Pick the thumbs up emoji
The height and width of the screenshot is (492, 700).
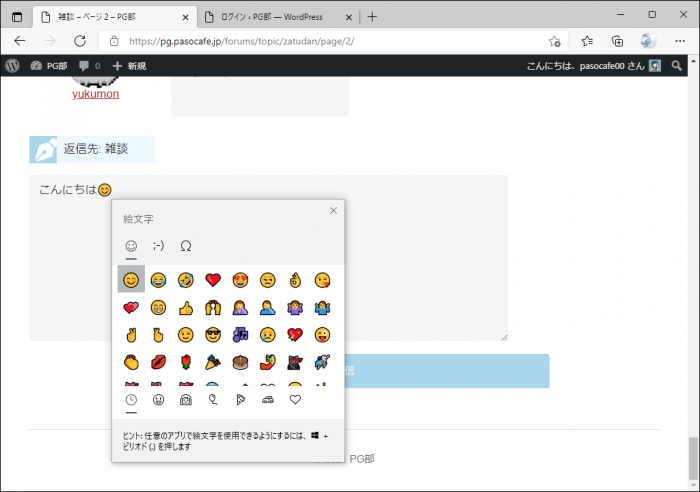[185, 307]
